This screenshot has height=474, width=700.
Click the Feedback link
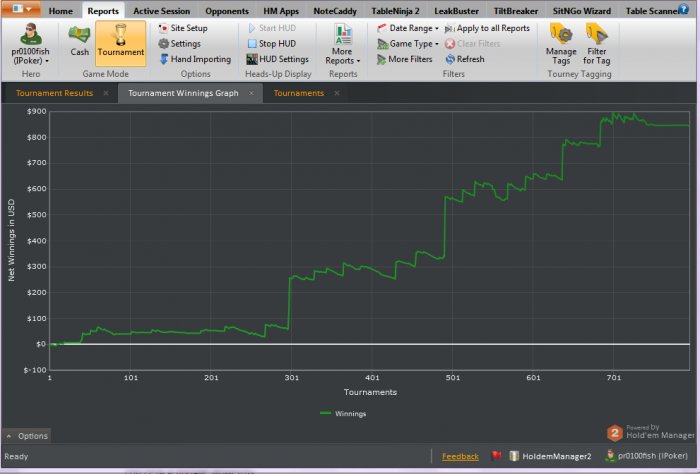coord(460,456)
